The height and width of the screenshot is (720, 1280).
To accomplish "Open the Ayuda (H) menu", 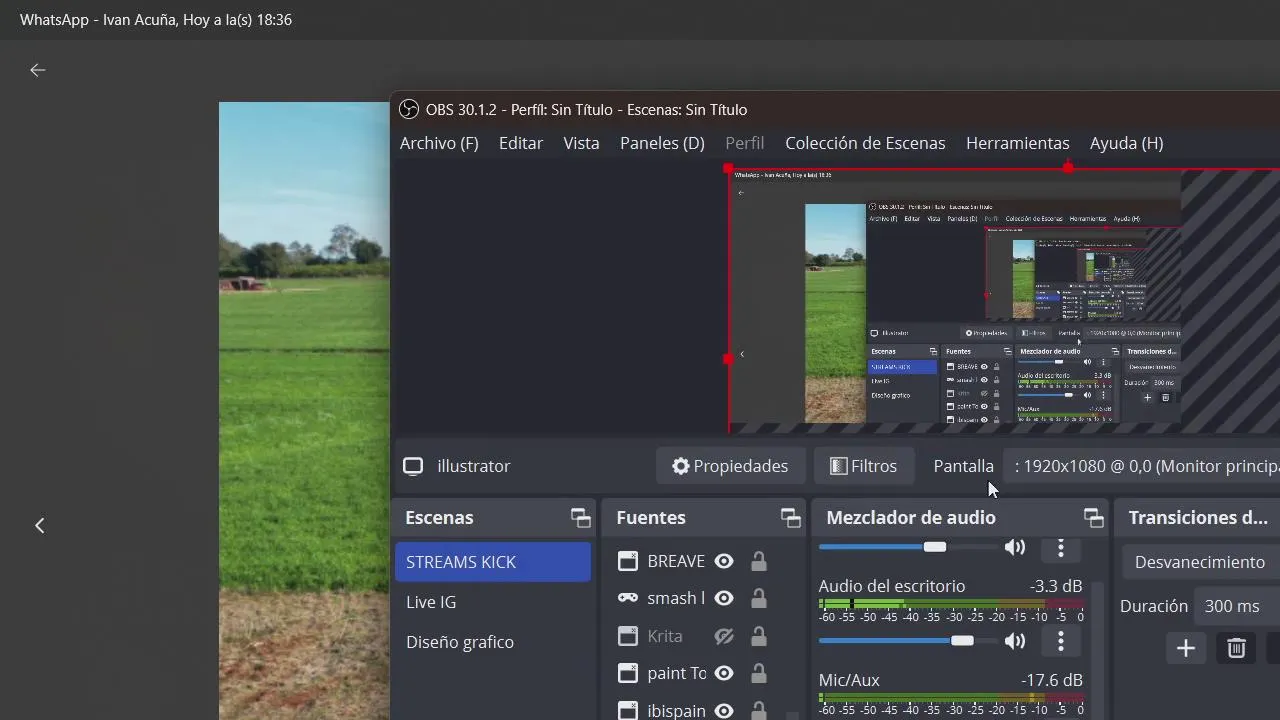I will click(1126, 143).
